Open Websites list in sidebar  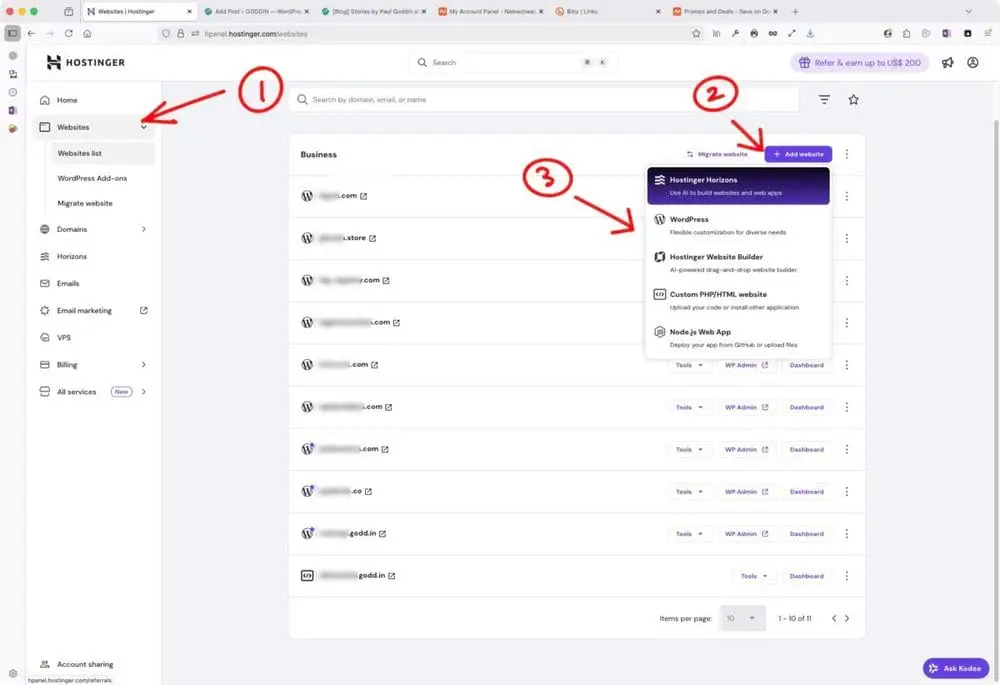tap(102, 153)
